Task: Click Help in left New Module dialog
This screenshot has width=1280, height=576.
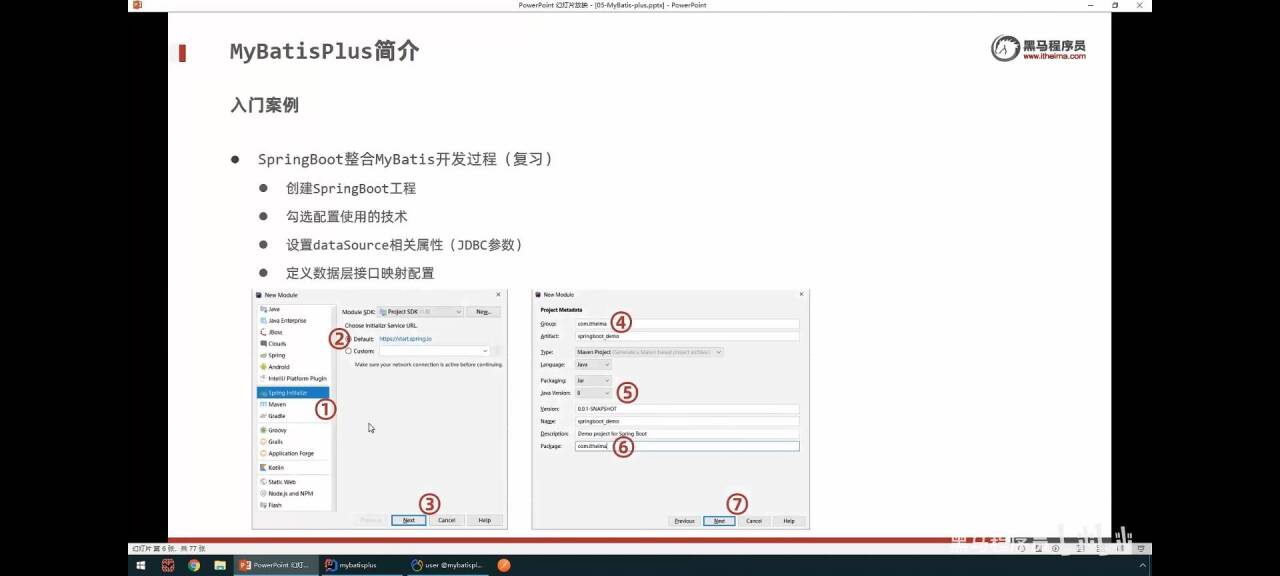Action: pos(484,520)
